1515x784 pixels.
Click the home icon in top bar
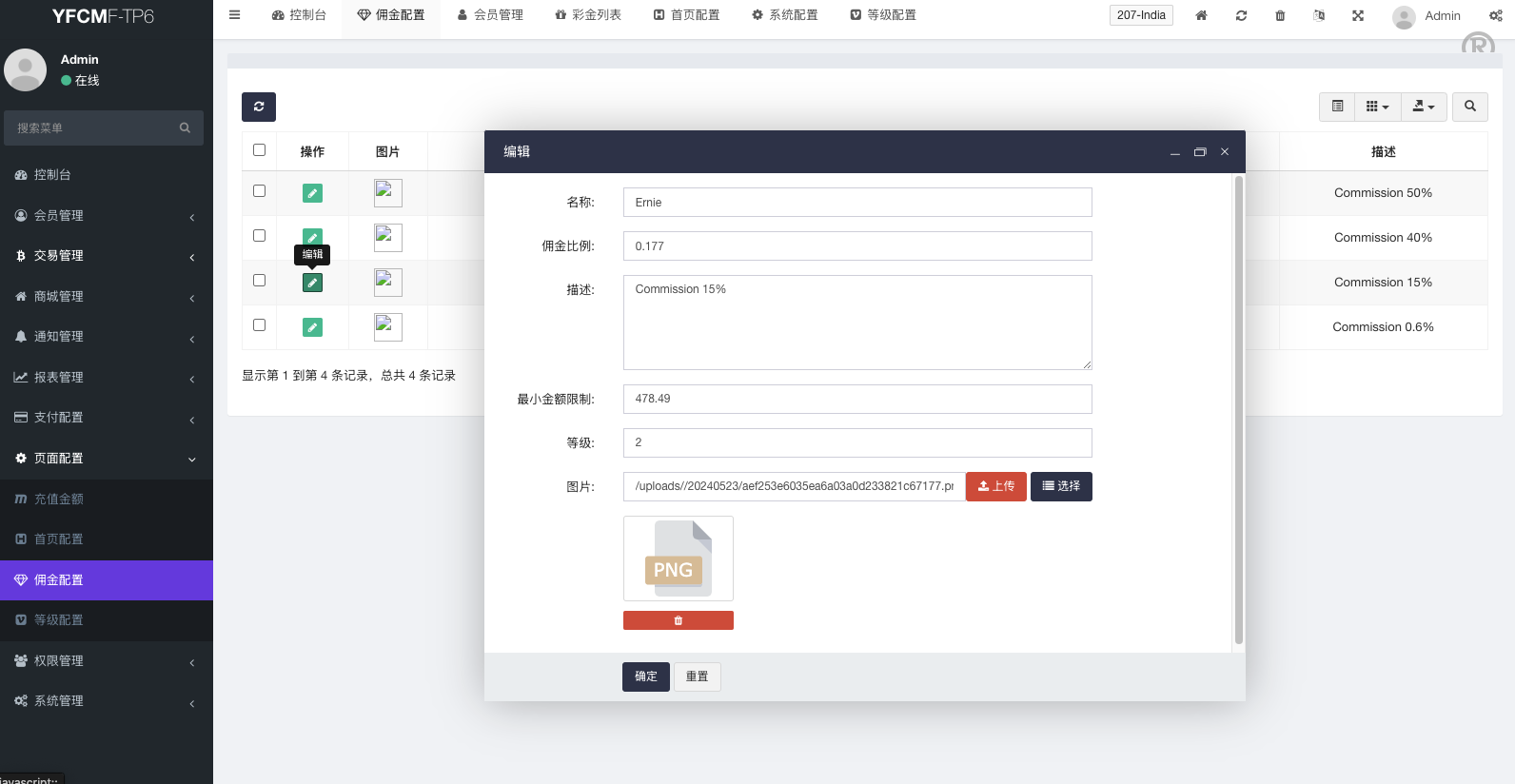click(x=1201, y=15)
